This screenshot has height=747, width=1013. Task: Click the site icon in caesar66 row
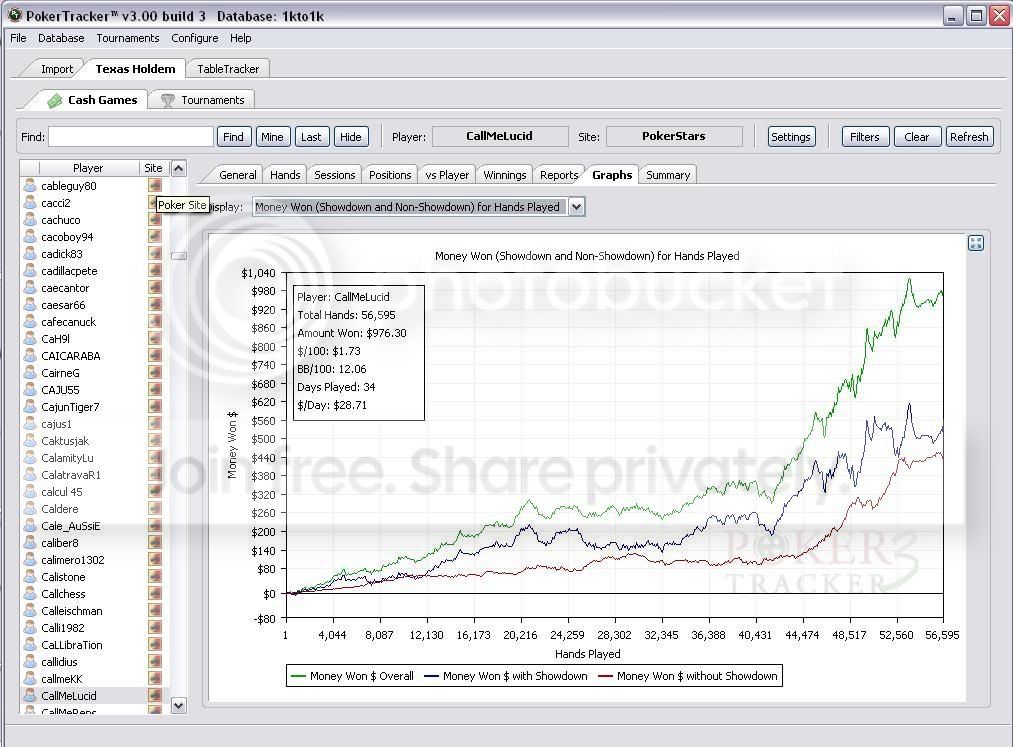coord(154,304)
